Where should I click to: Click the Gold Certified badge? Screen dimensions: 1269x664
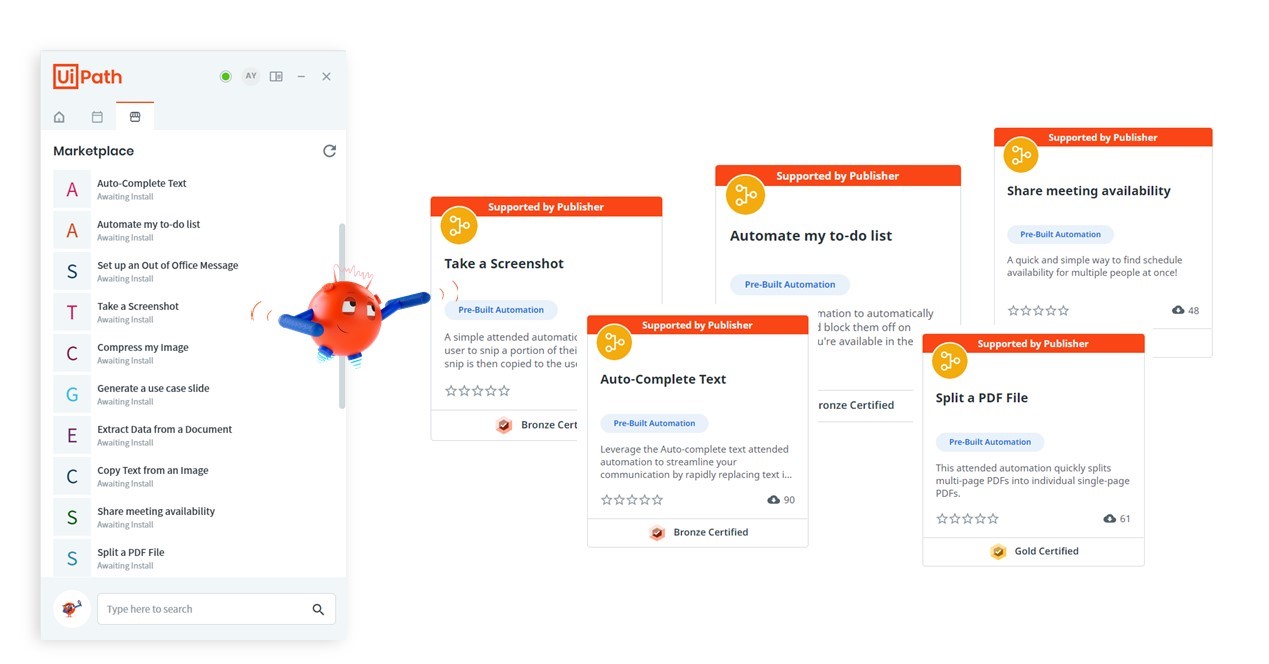pyautogui.click(x=1034, y=551)
